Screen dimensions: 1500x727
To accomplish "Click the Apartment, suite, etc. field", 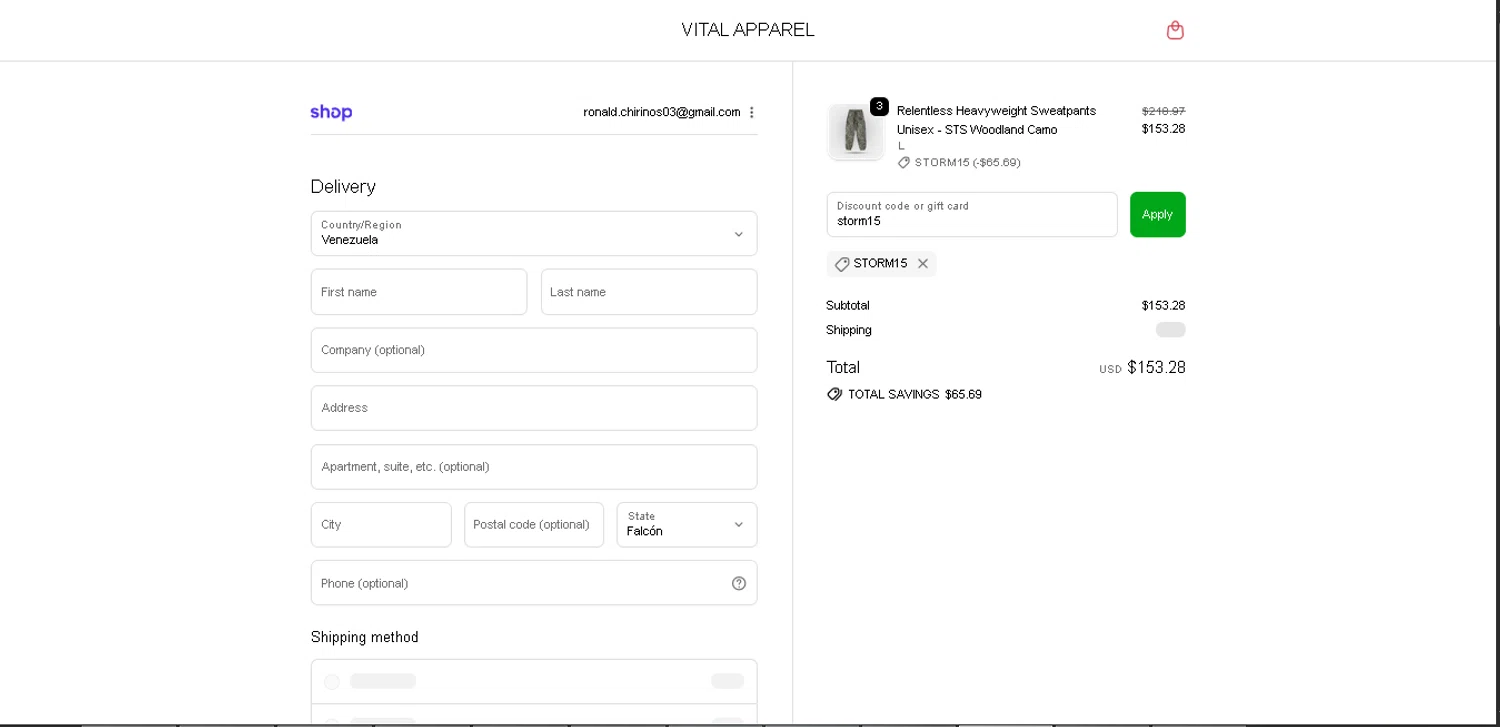I will pos(534,467).
